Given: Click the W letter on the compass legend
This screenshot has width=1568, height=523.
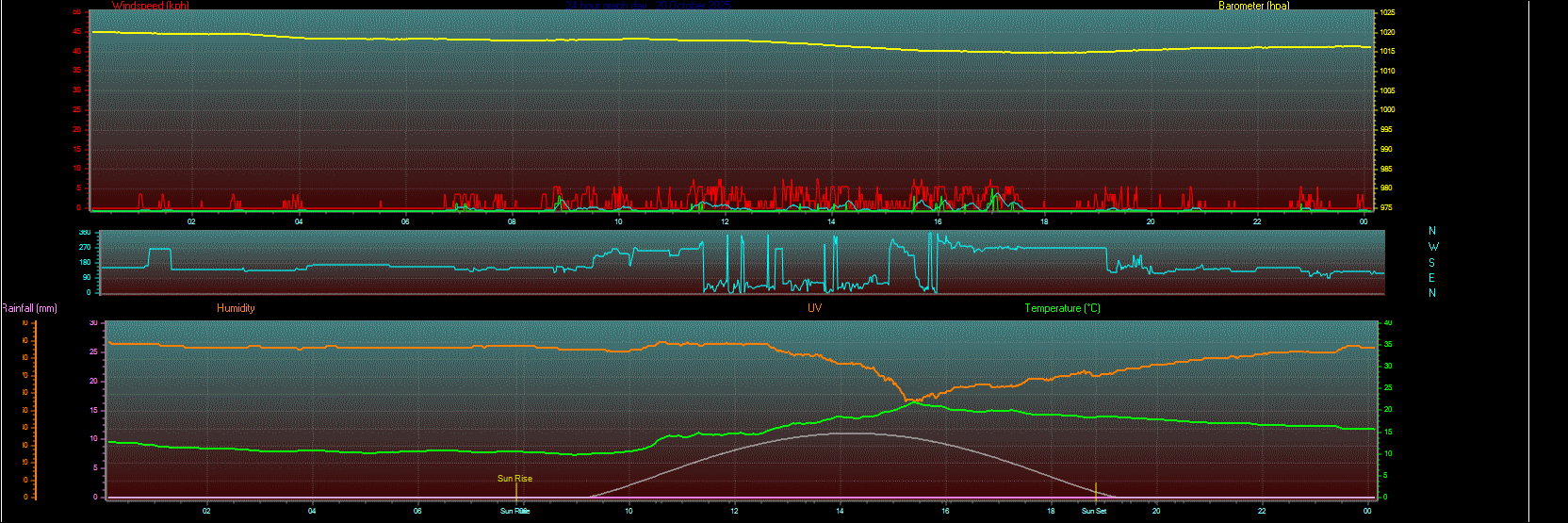Looking at the screenshot, I should (x=1433, y=247).
